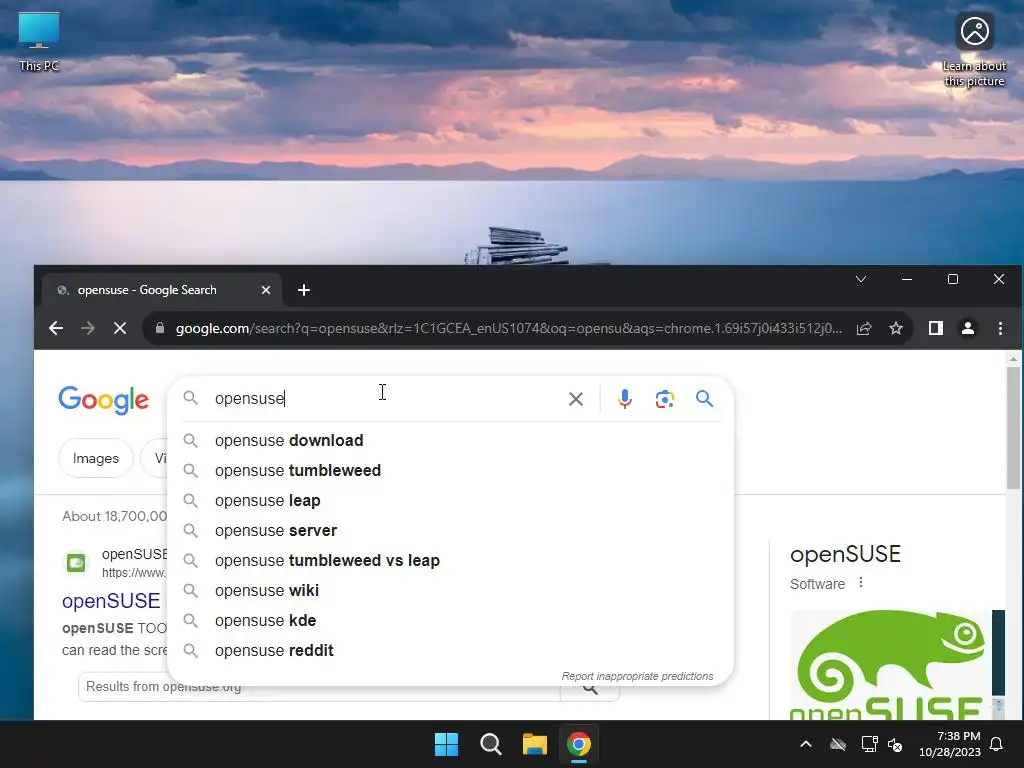This screenshot has width=1024, height=768.
Task: Click the openSUSE knowledge panel title
Action: (x=845, y=554)
